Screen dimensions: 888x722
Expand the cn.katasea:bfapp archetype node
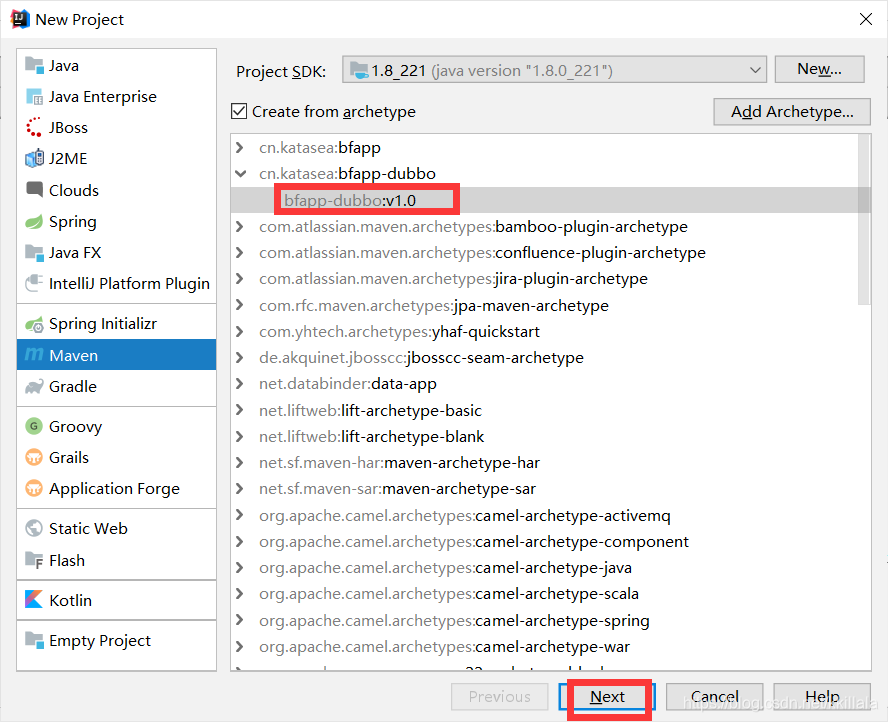240,148
